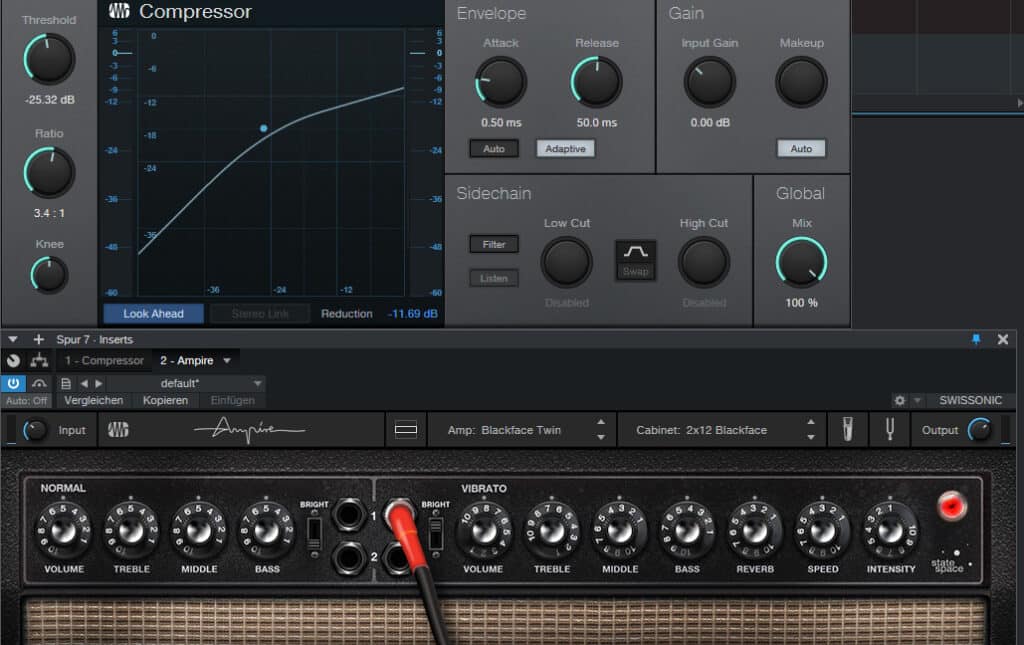Screen dimensions: 1024x645
Task: Toggle the Attack Auto button
Action: [x=494, y=149]
